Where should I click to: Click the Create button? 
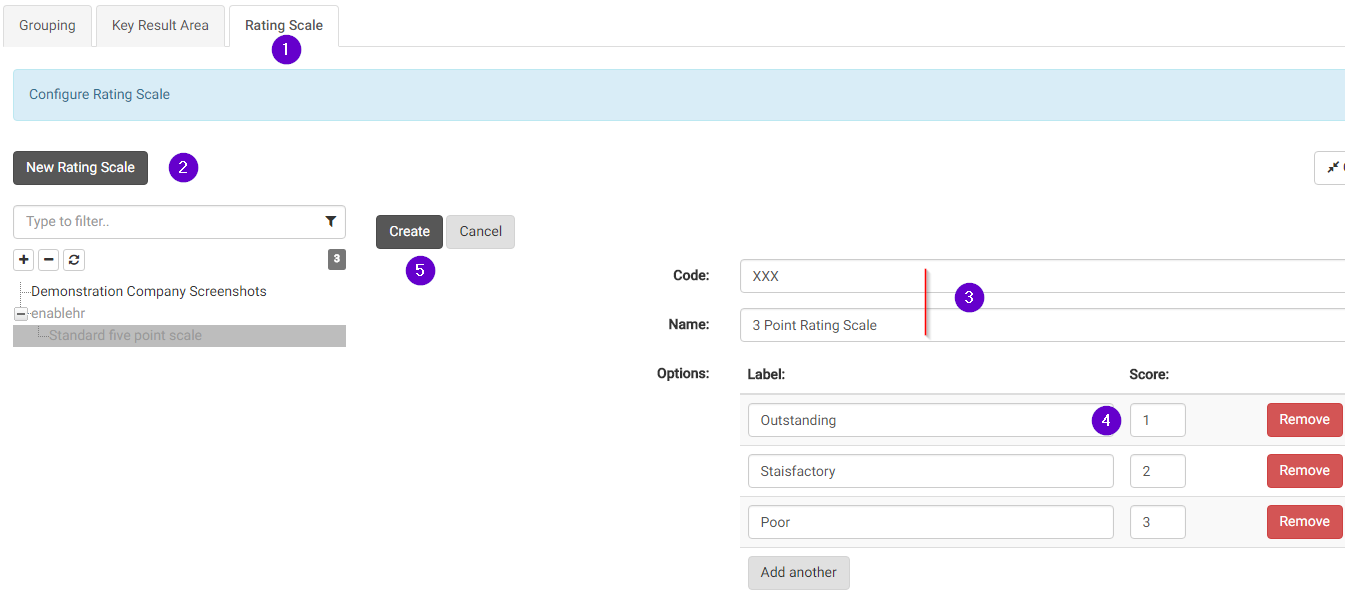pos(409,232)
